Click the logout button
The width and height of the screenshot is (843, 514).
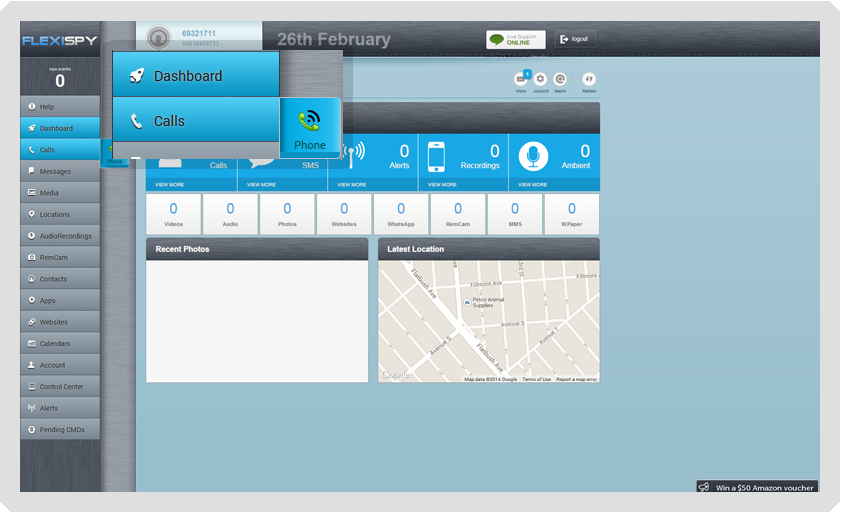click(x=575, y=39)
